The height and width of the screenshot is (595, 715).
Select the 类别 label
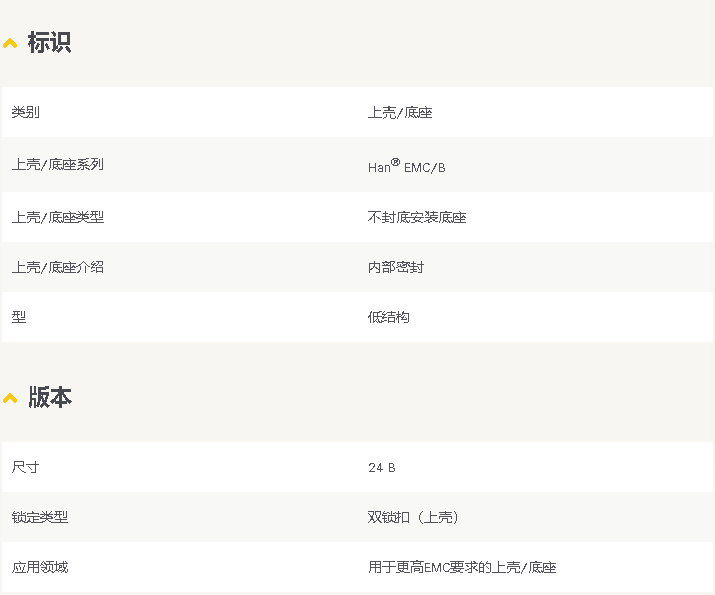26,112
